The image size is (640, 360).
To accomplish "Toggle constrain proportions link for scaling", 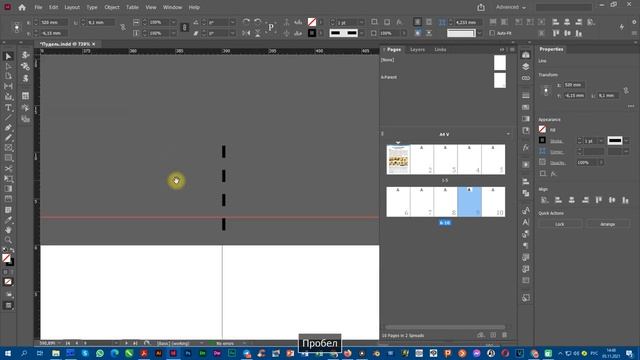I will (x=184, y=27).
